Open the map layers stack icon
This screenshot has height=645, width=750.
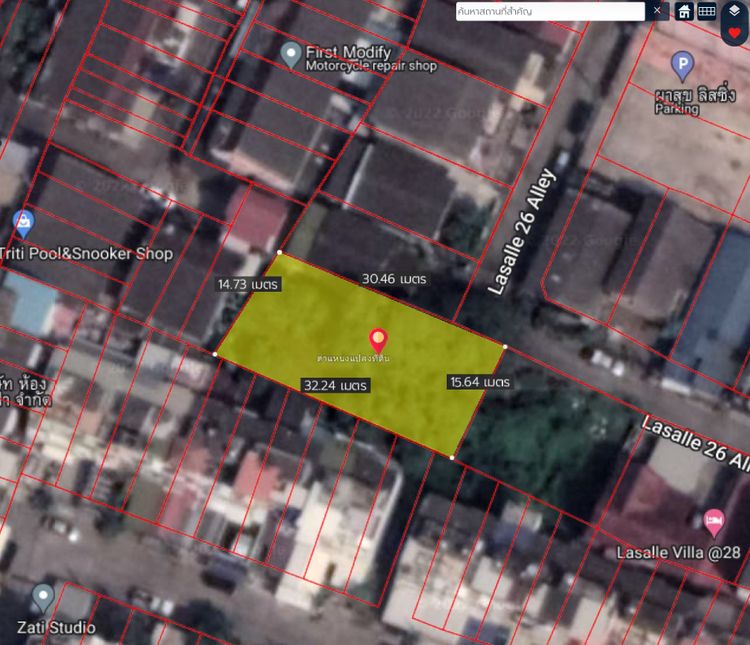pos(734,9)
